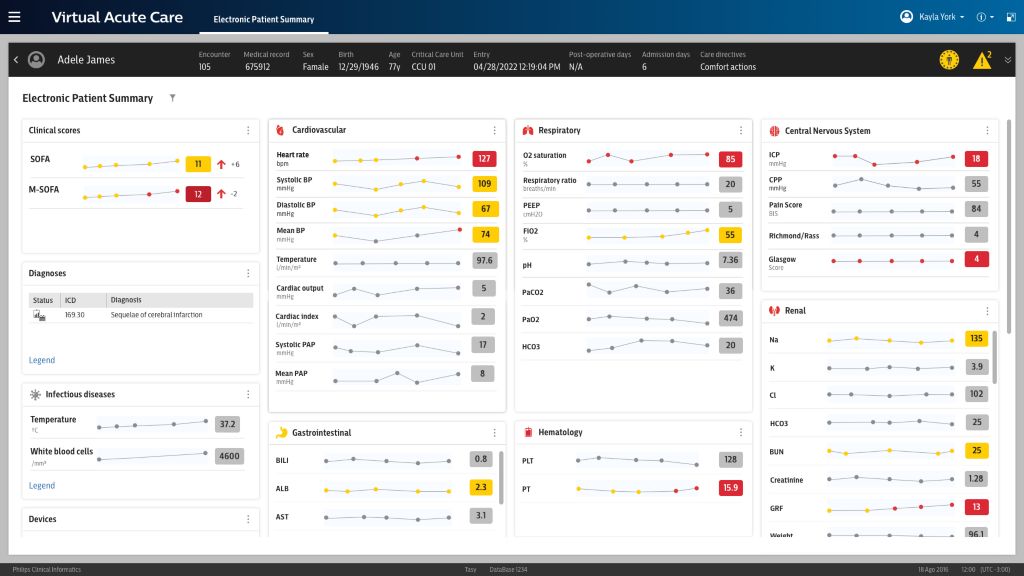Viewport: 1024px width, 576px height.
Task: Open the Diagnoses panel options menu
Action: pyautogui.click(x=248, y=274)
